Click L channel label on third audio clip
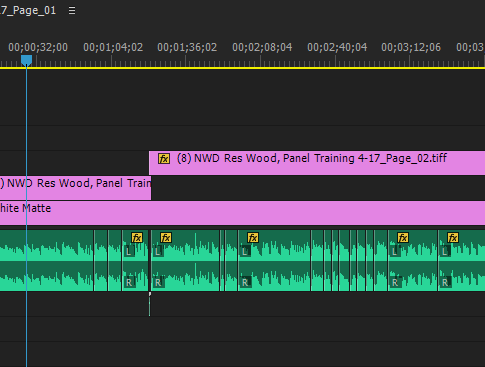Viewport: 485px width, 367px height. 245,251
